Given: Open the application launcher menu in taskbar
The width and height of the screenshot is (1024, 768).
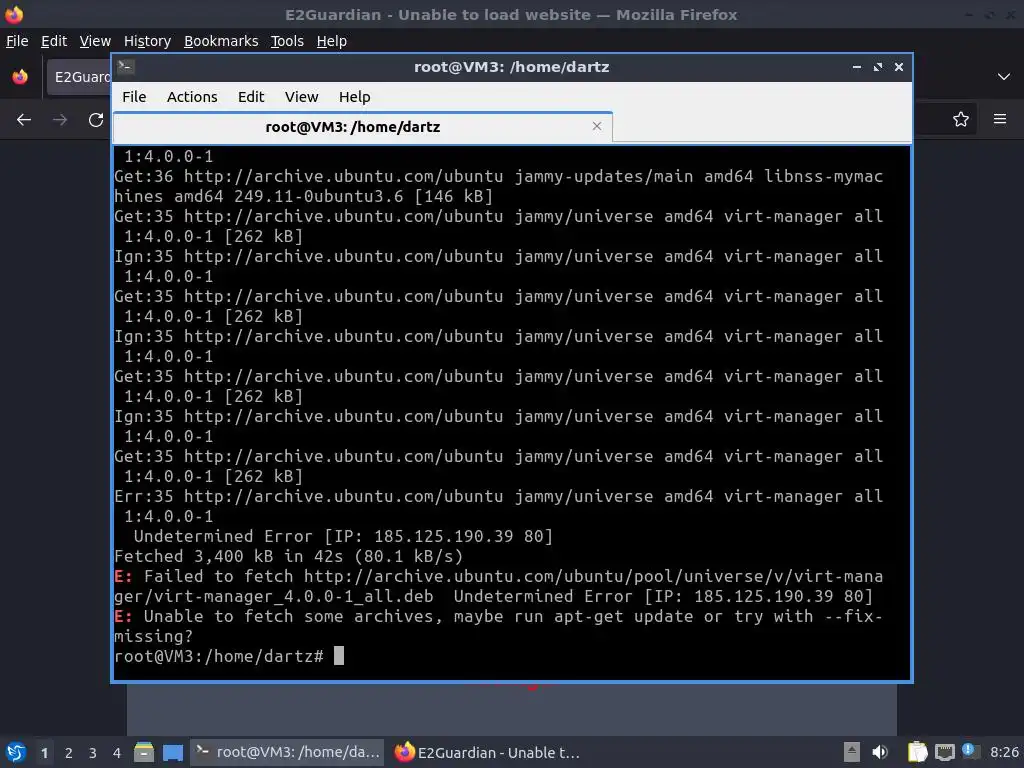Looking at the screenshot, I should click(16, 752).
